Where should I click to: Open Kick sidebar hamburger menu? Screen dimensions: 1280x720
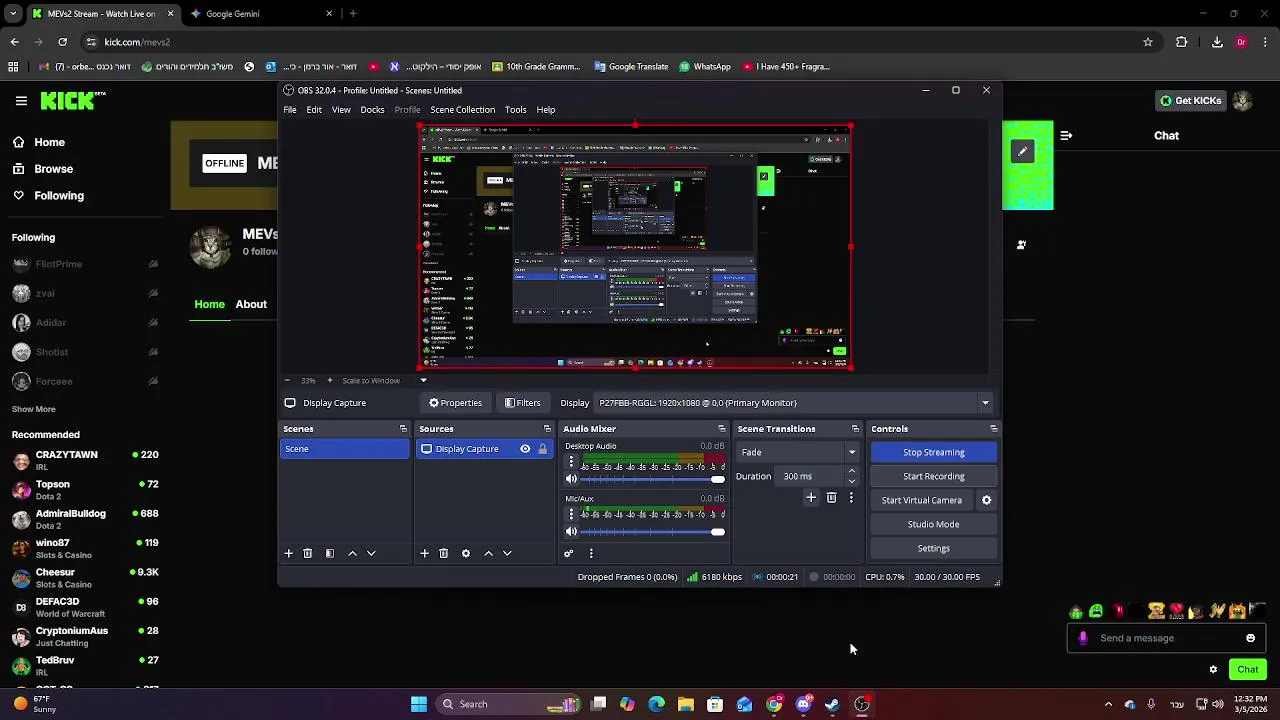(21, 100)
